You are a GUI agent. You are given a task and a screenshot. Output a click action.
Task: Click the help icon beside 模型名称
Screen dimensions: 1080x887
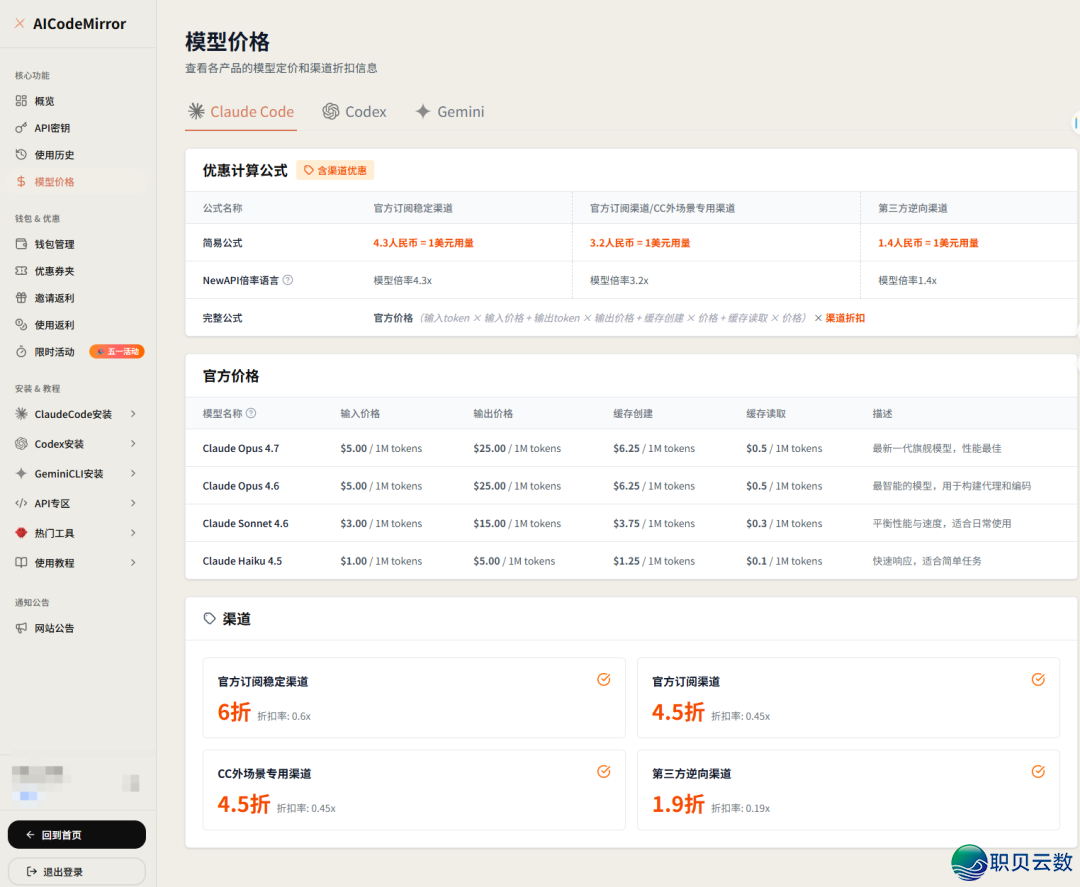click(251, 413)
